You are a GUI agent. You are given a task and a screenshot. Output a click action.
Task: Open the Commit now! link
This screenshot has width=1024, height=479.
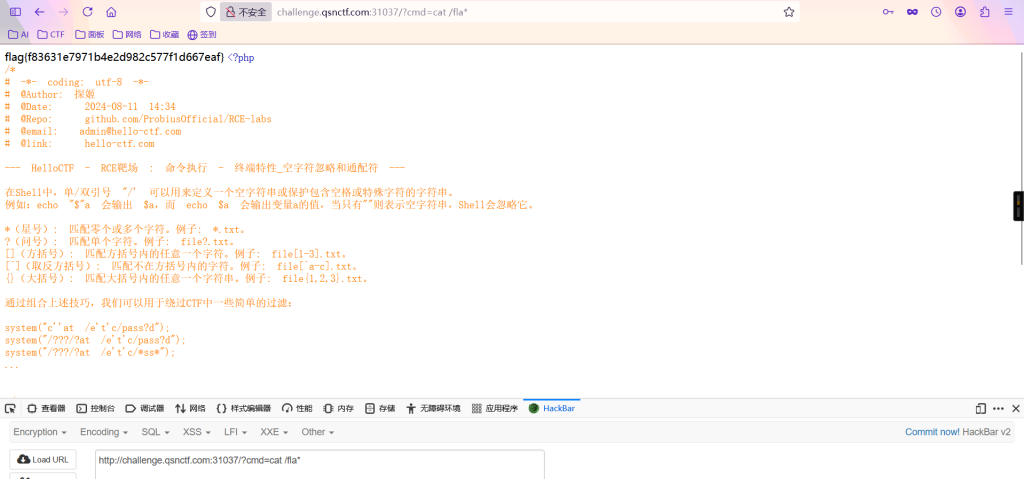click(932, 432)
